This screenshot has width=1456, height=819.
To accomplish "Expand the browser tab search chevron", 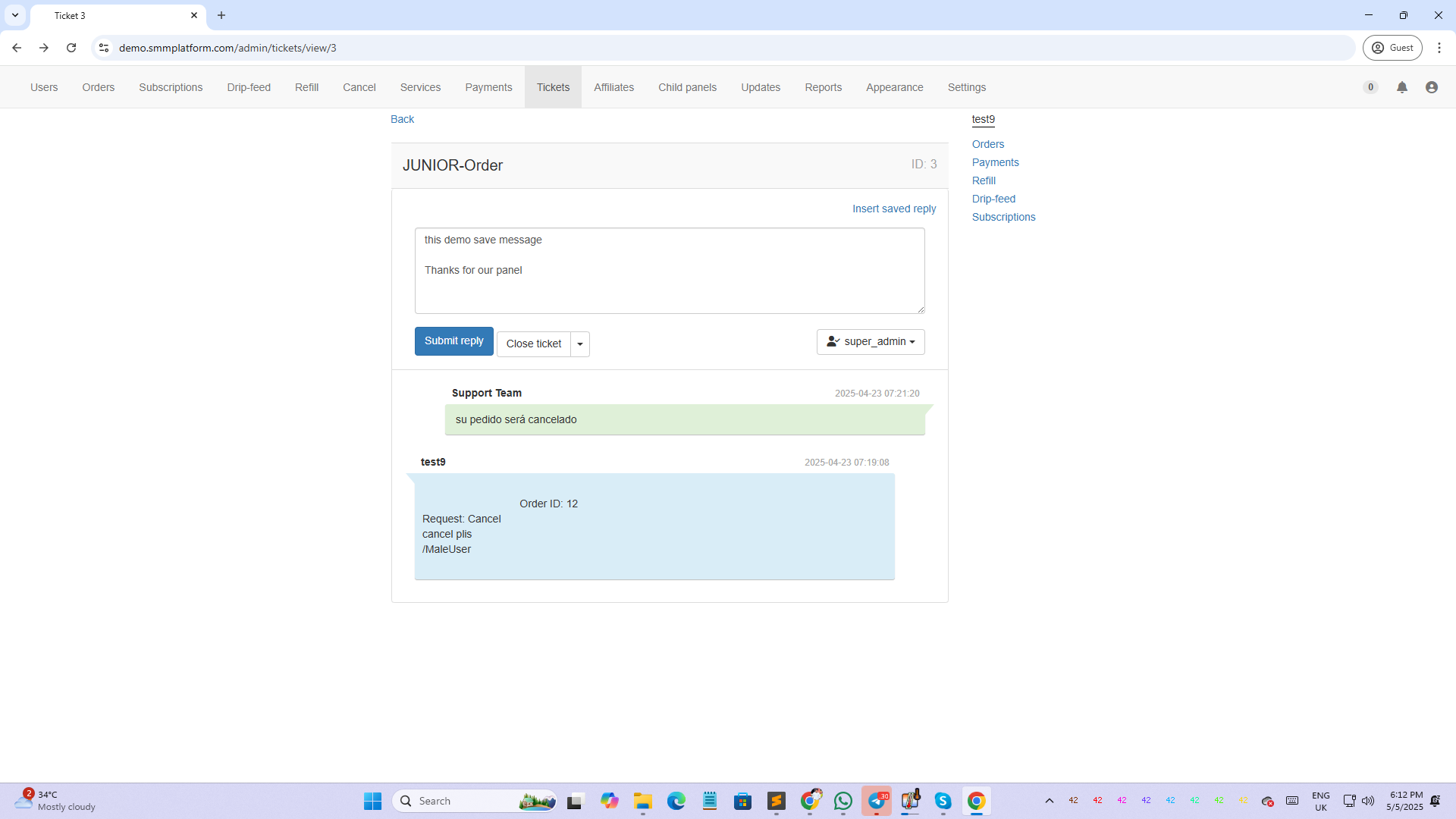I will (x=15, y=15).
